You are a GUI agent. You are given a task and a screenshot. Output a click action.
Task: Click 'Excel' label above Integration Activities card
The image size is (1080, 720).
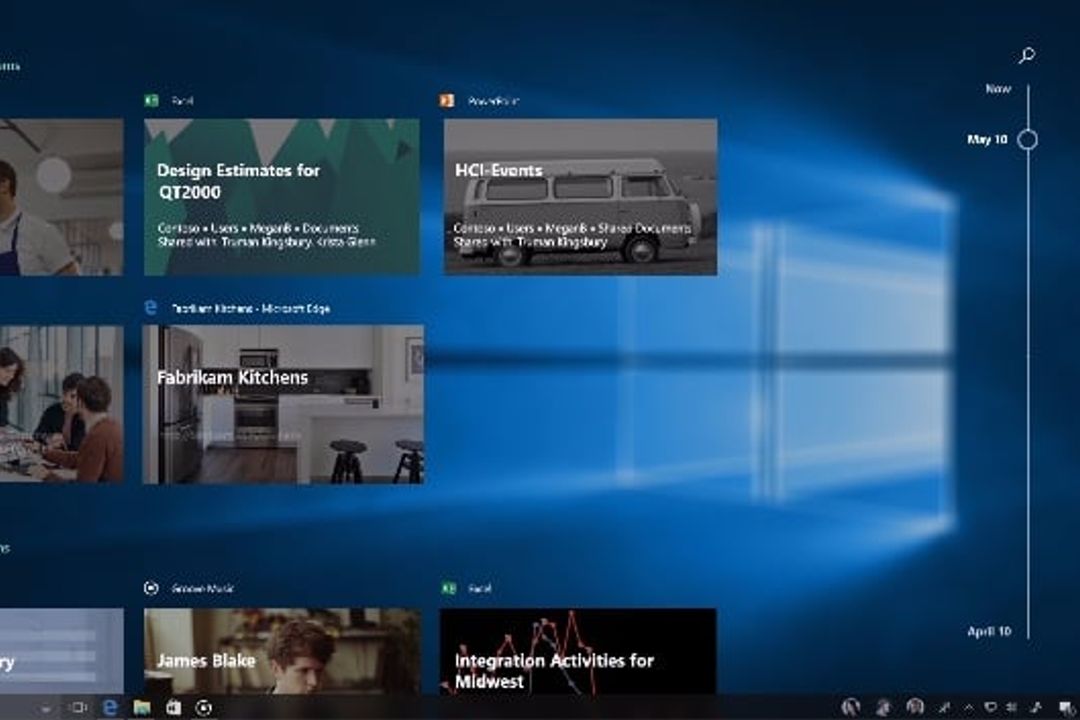tap(479, 588)
